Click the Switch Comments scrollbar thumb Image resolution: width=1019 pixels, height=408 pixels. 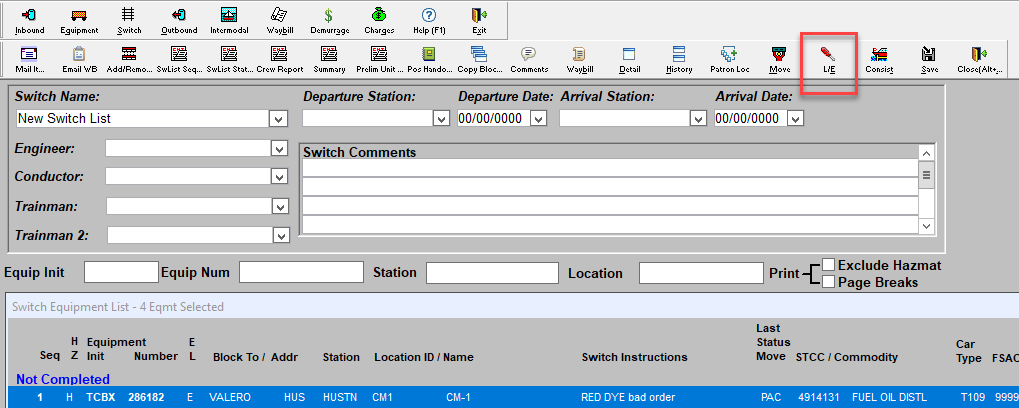[x=927, y=175]
